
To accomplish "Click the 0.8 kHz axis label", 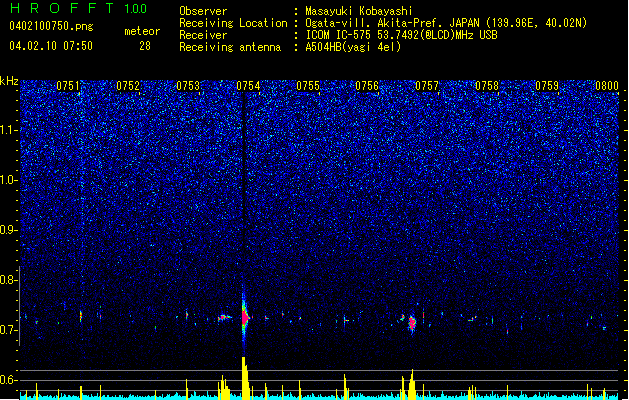I will [x=9, y=280].
